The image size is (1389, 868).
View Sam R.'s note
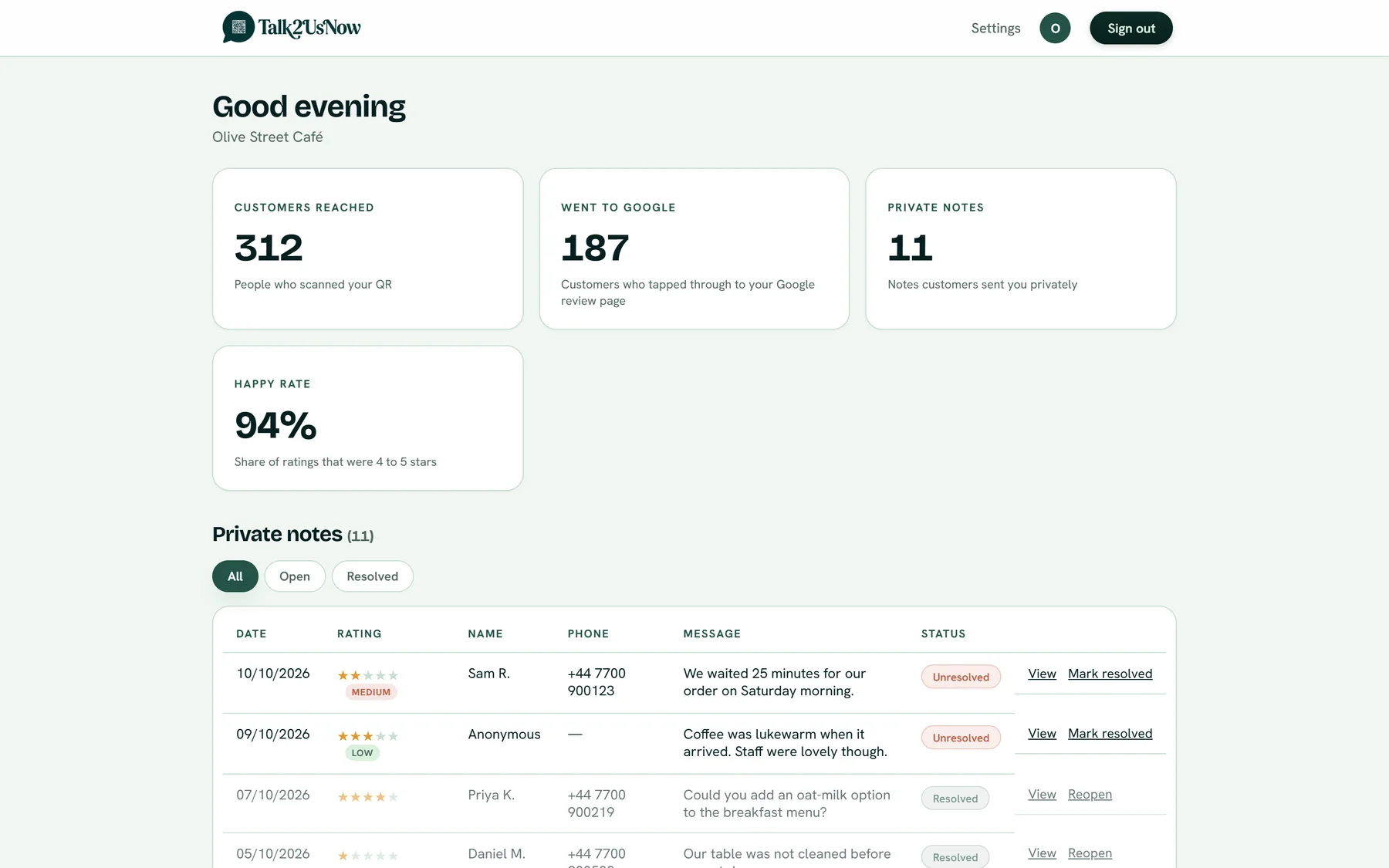point(1042,674)
